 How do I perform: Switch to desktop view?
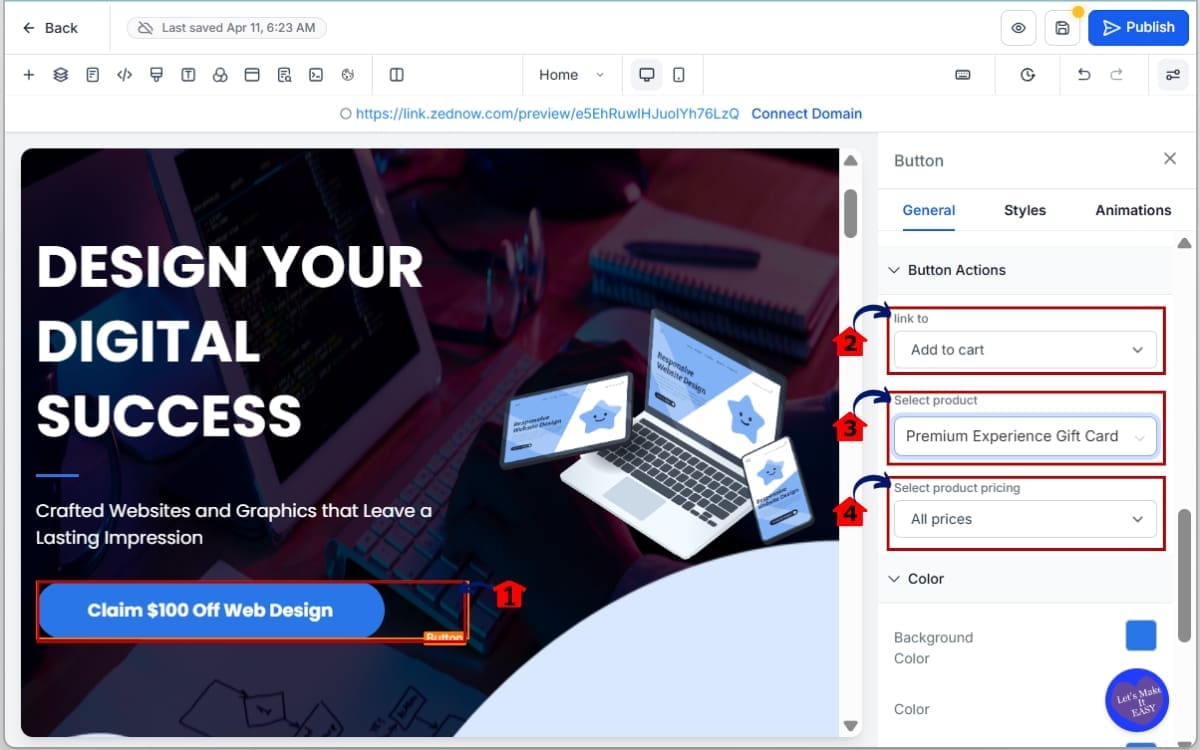(x=647, y=75)
